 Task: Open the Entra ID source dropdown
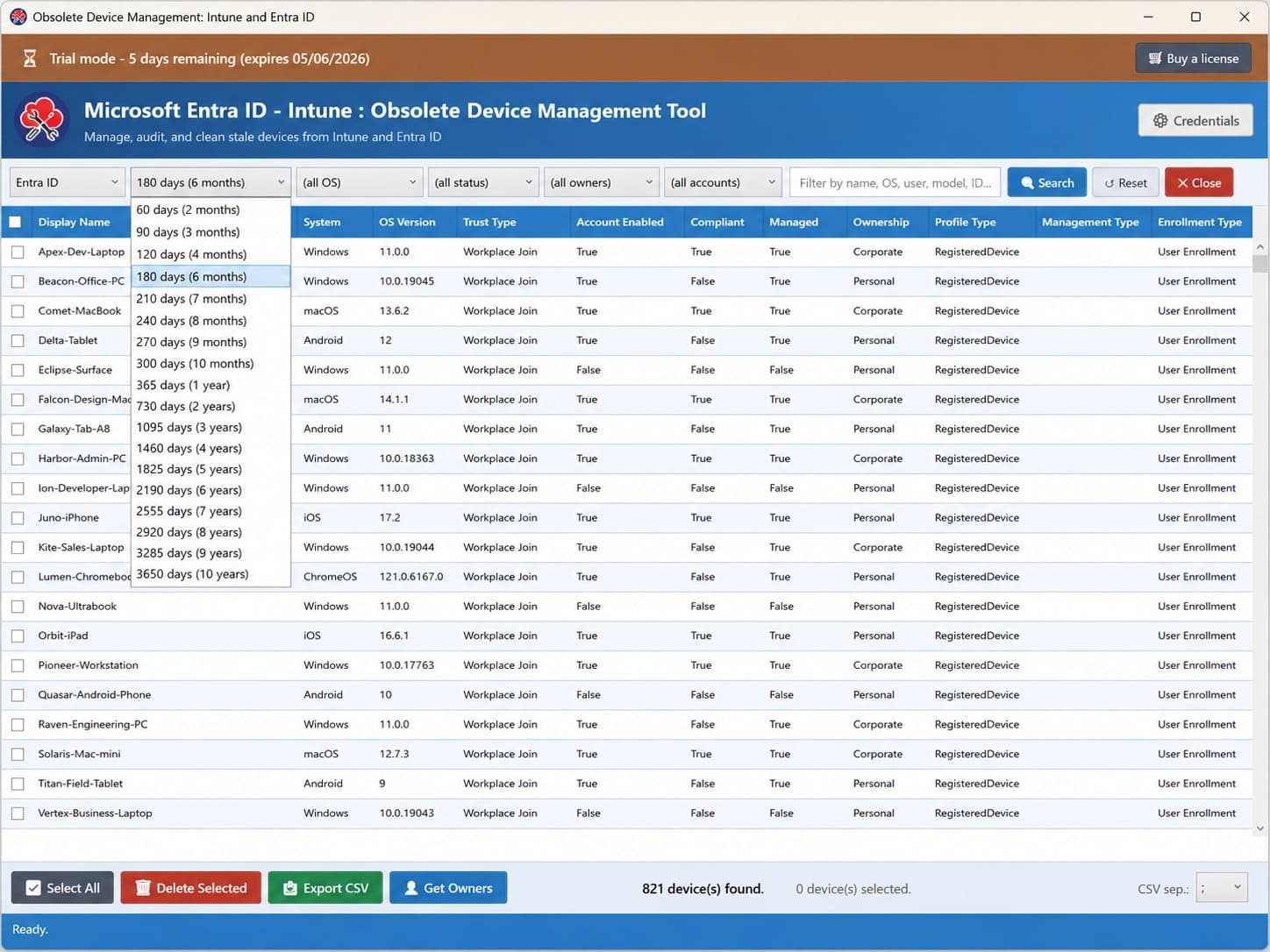pyautogui.click(x=68, y=182)
